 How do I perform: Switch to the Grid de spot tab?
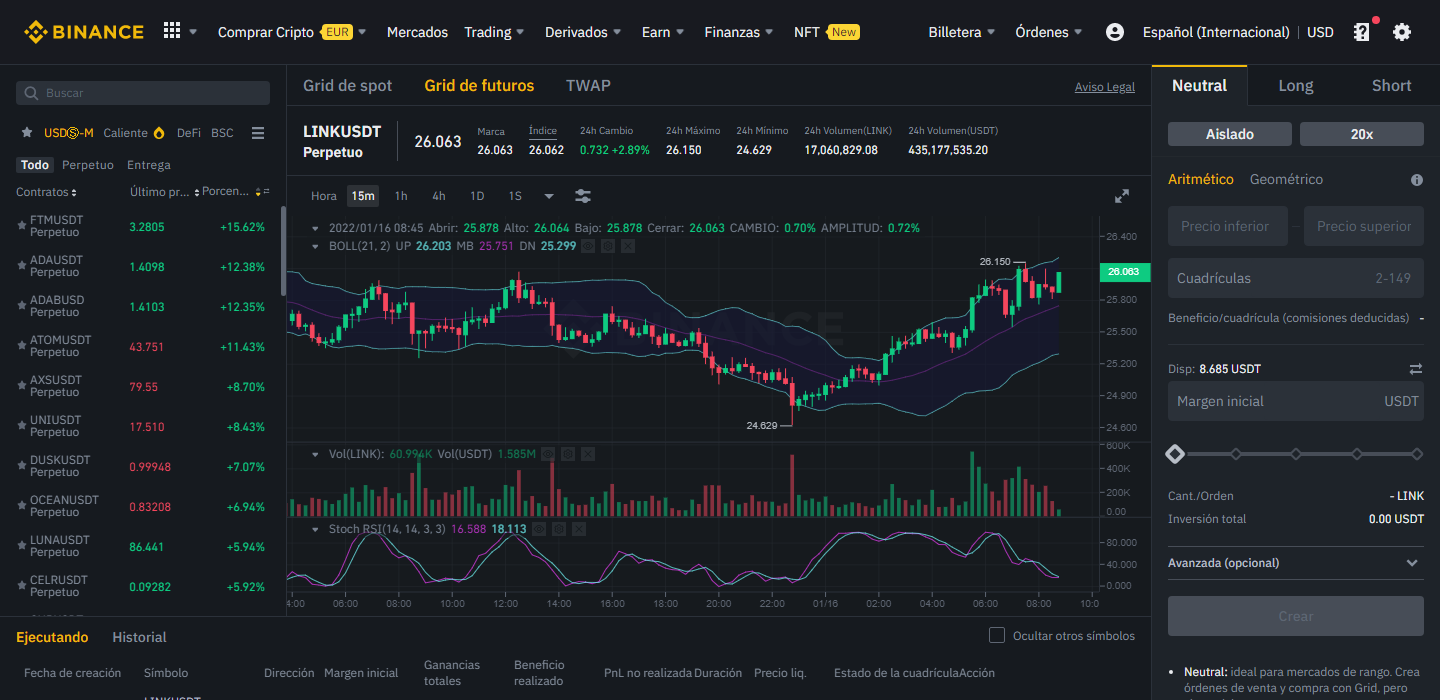click(x=348, y=86)
